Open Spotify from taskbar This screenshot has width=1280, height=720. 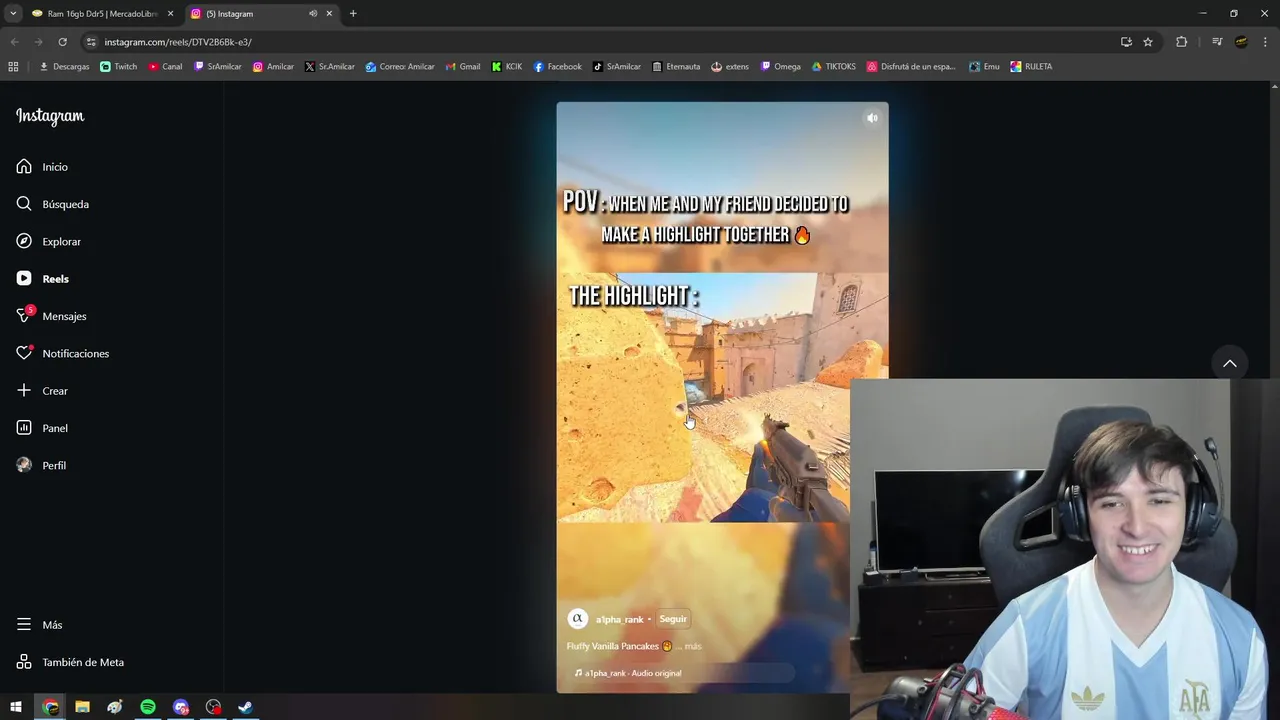tap(148, 707)
